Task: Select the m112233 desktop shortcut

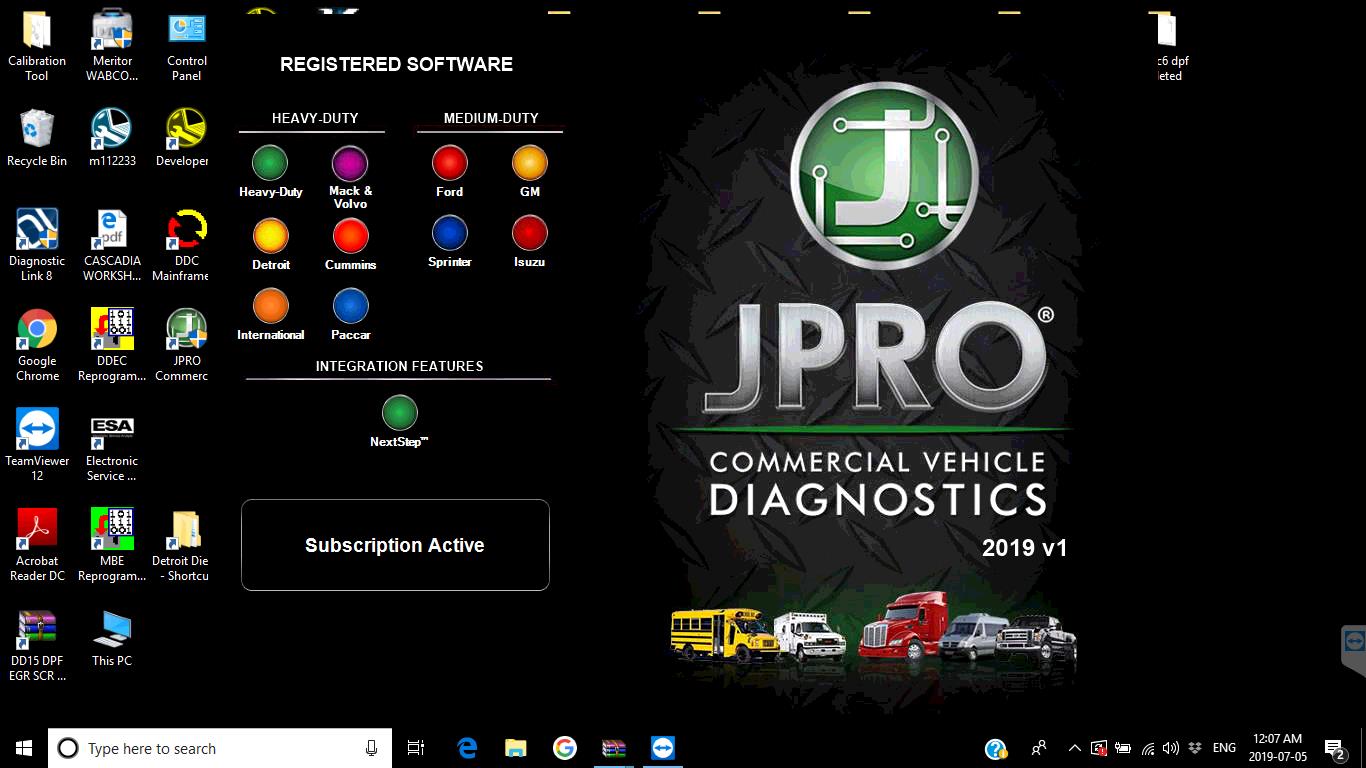Action: [112, 138]
